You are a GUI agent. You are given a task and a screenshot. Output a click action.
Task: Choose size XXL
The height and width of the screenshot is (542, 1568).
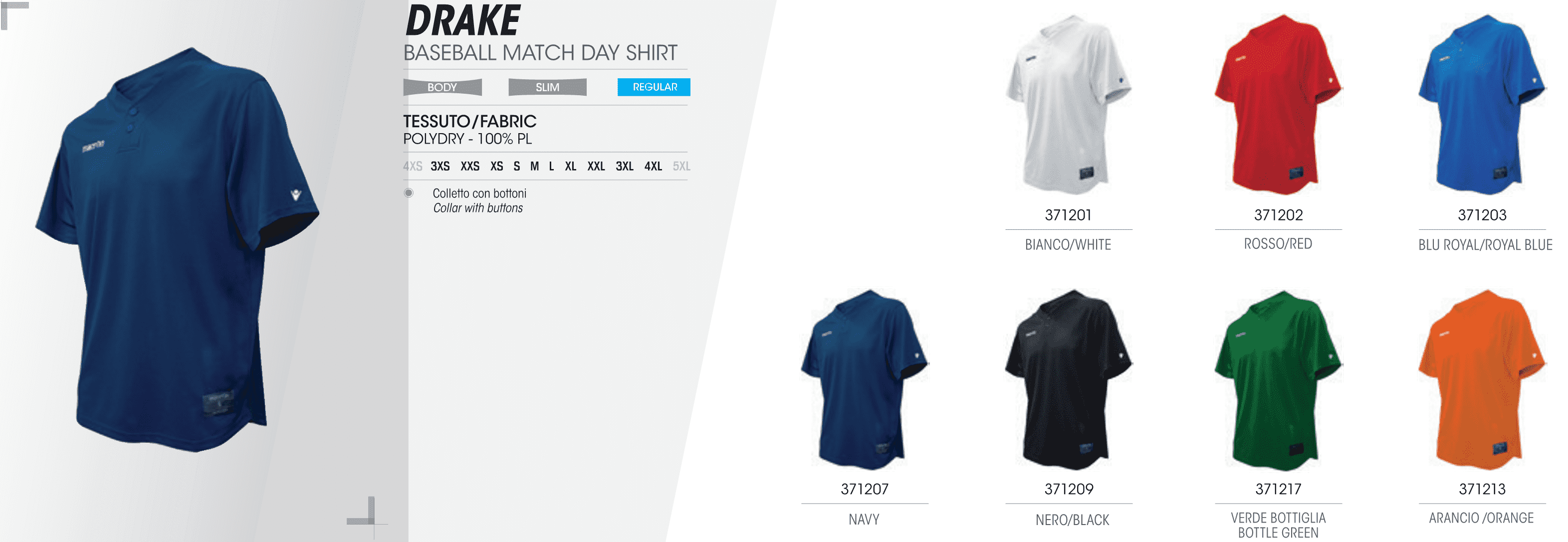tap(596, 166)
